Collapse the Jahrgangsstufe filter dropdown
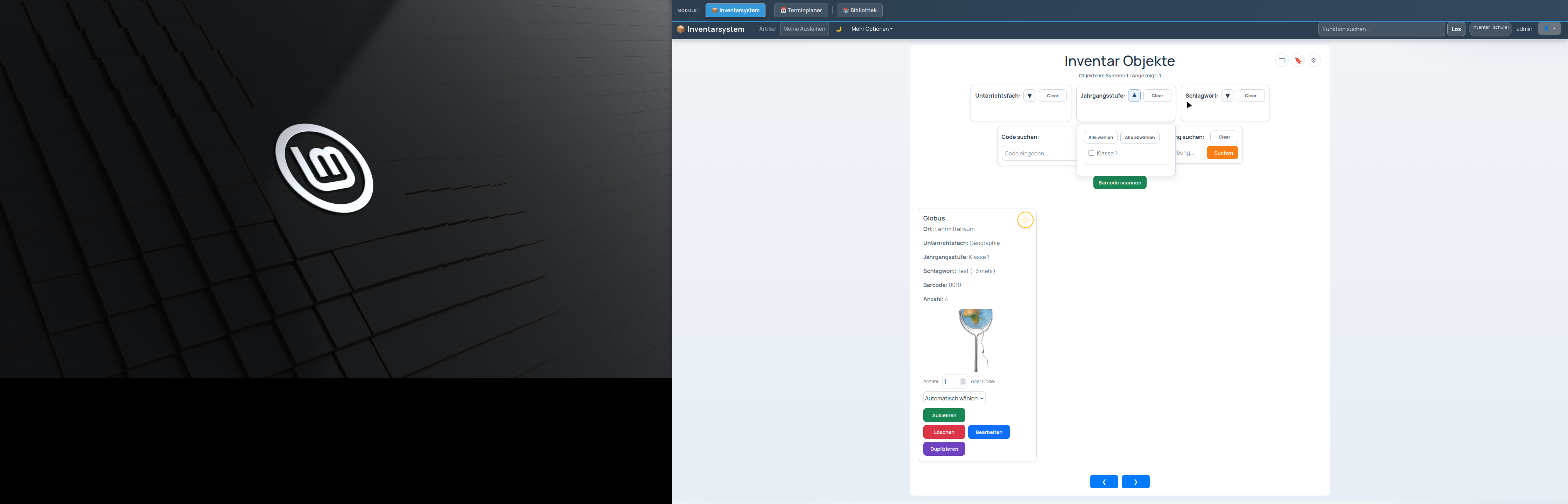Viewport: 1568px width, 504px height. point(1134,96)
